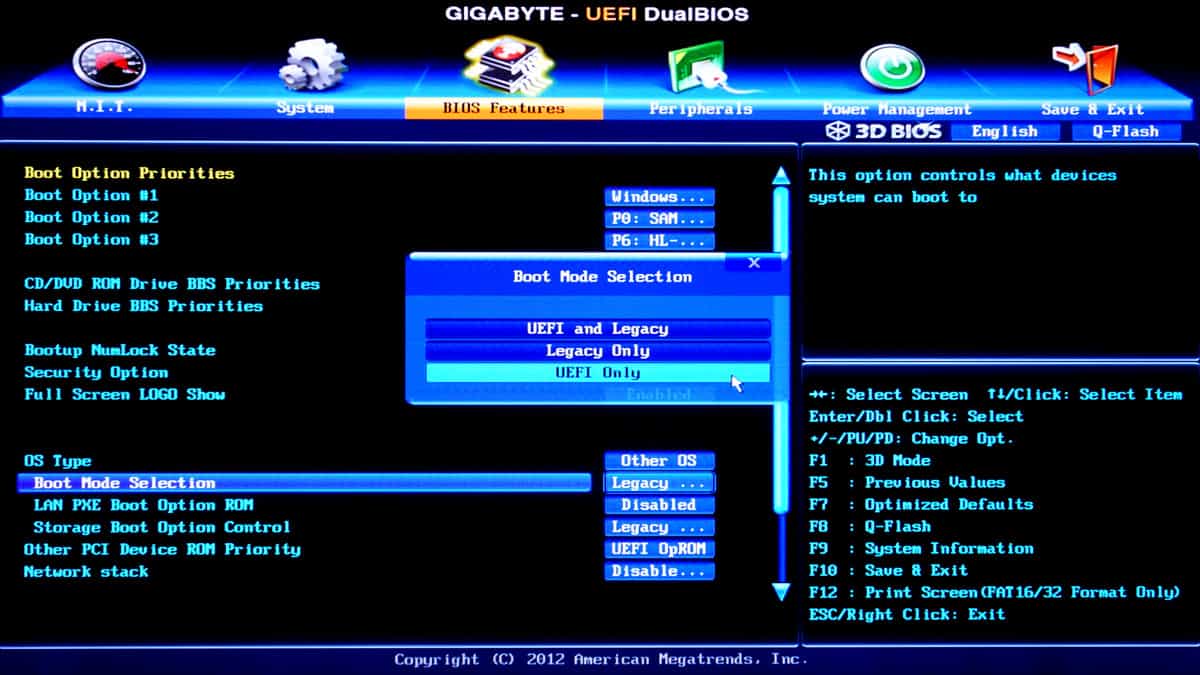Screen dimensions: 1200x675
Task: Select UEFI and Legacy boot mode
Action: [598, 328]
